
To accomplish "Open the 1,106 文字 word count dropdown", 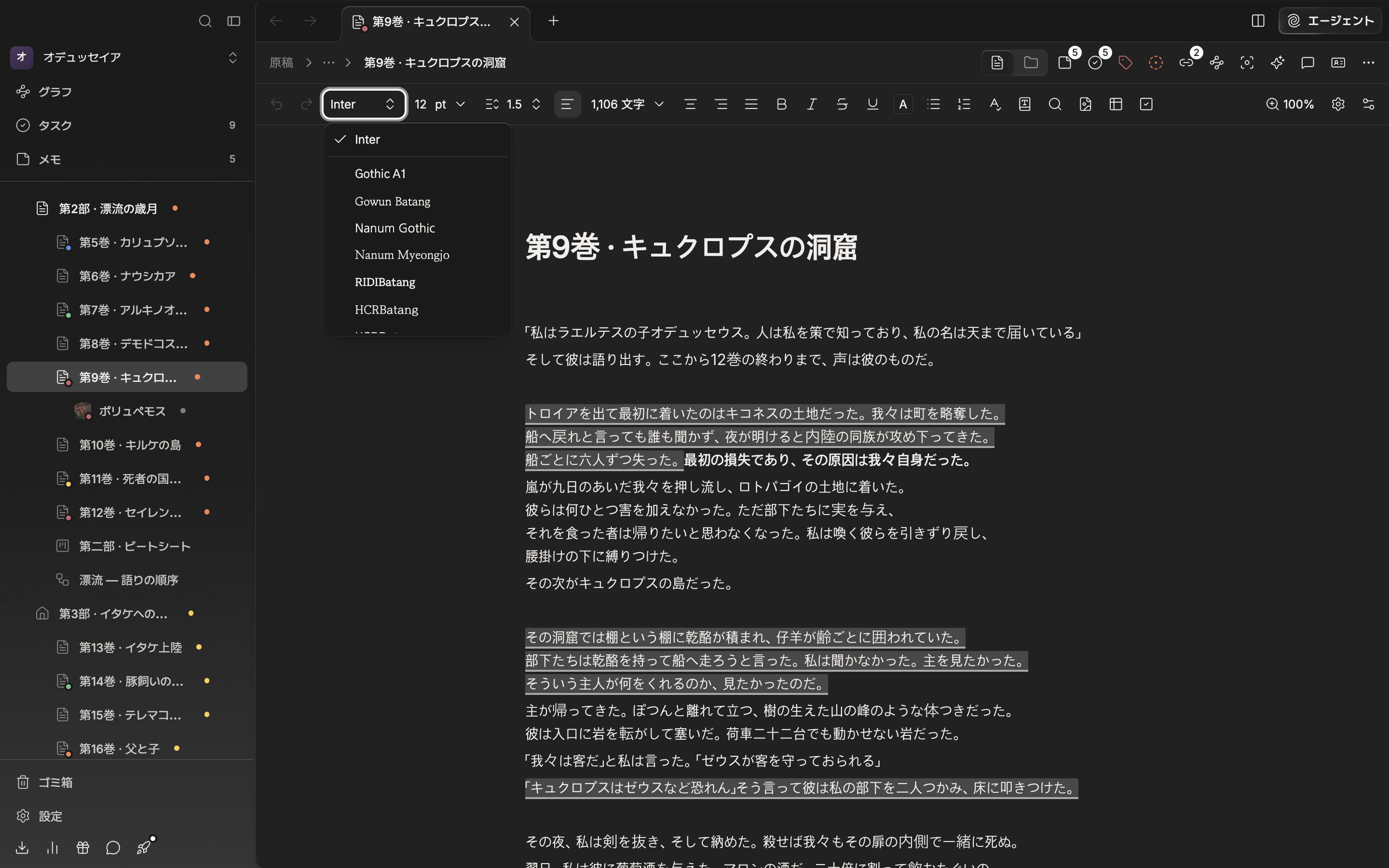I will (x=627, y=105).
